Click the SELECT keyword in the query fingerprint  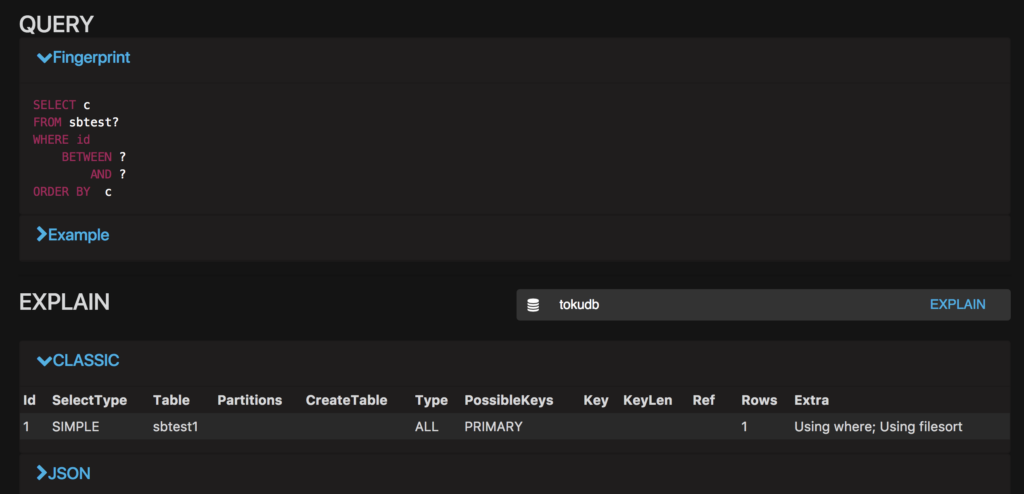click(x=55, y=104)
